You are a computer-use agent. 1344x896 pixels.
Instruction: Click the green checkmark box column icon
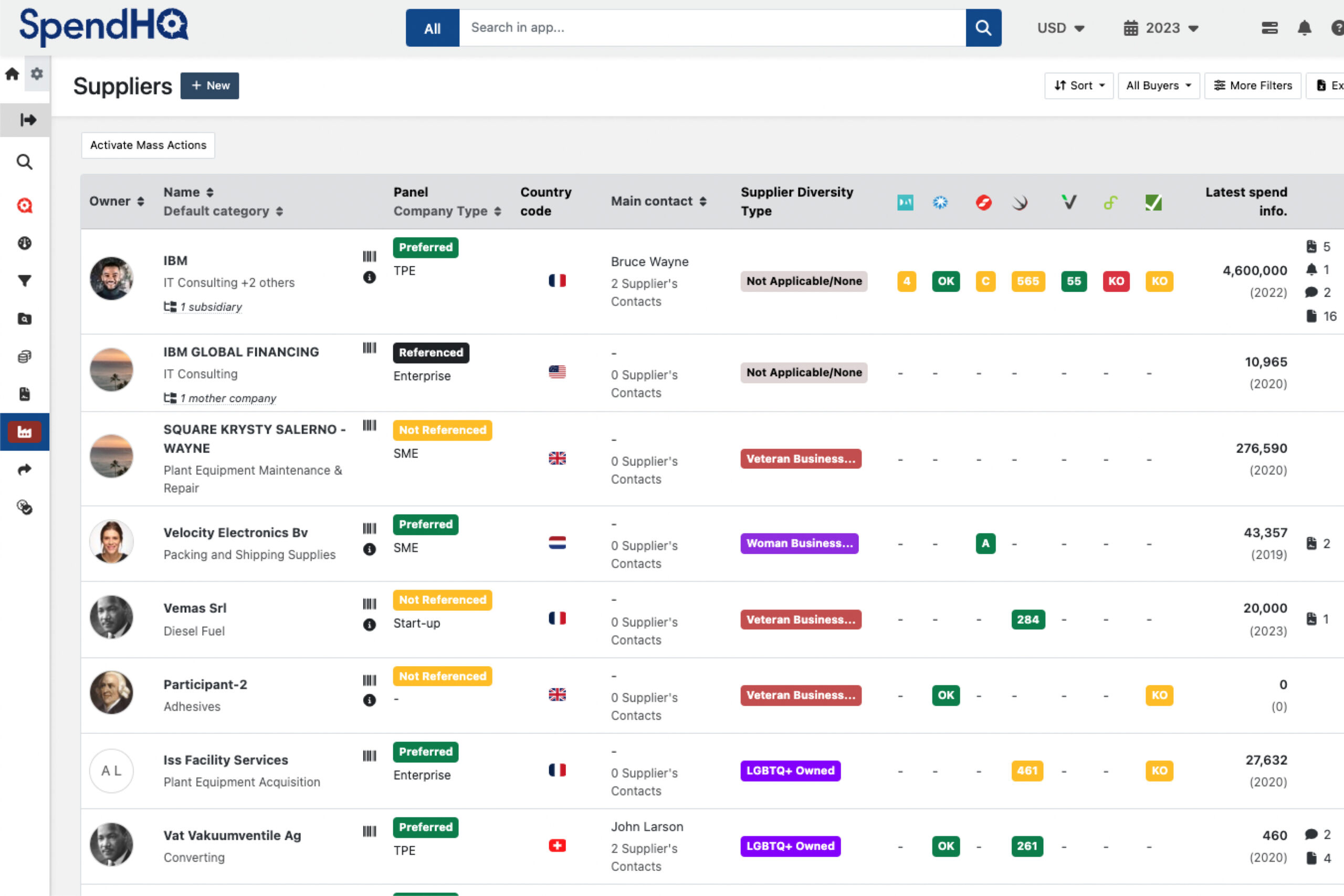click(1153, 202)
